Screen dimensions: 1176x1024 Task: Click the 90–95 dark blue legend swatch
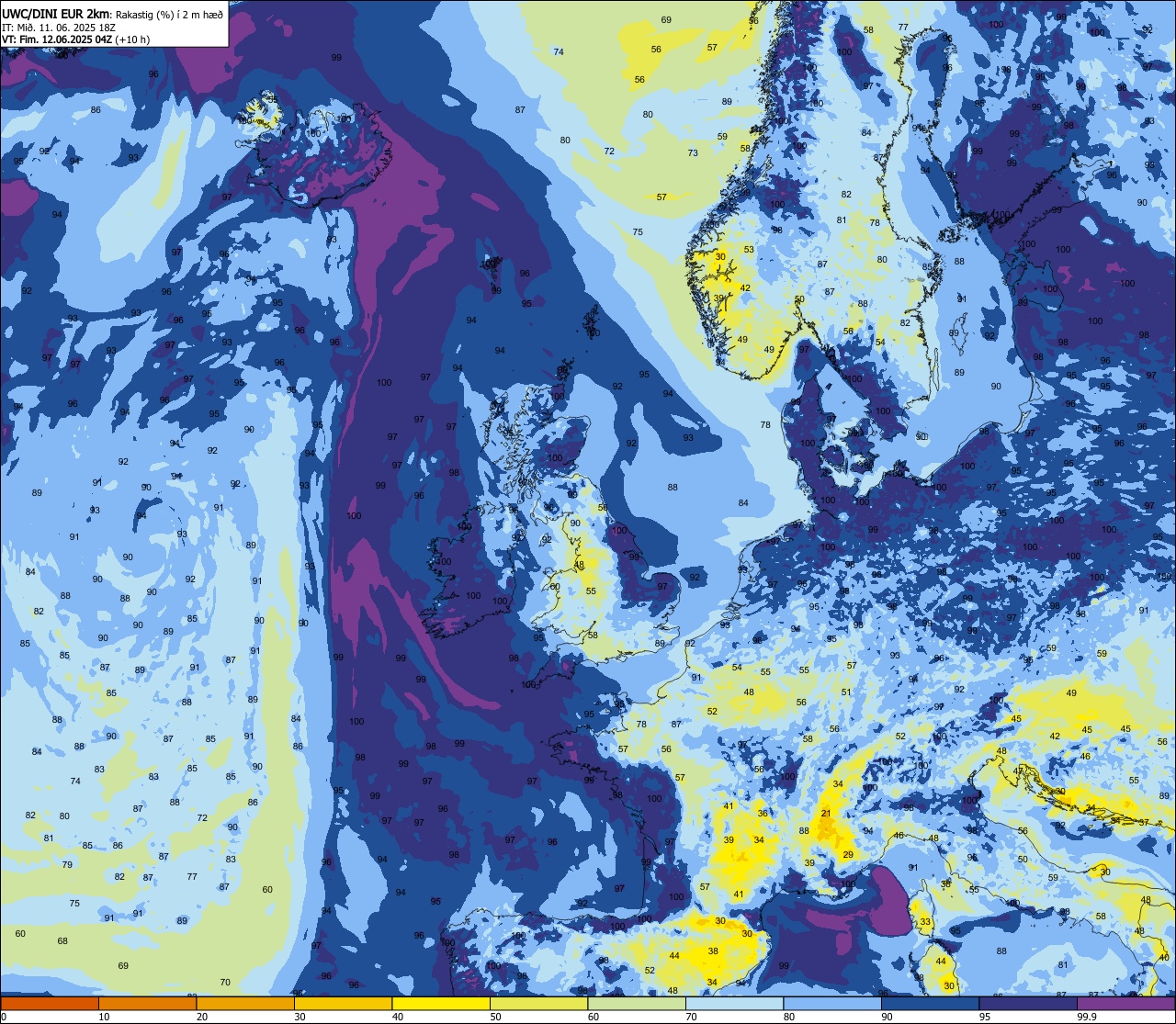(x=930, y=1003)
